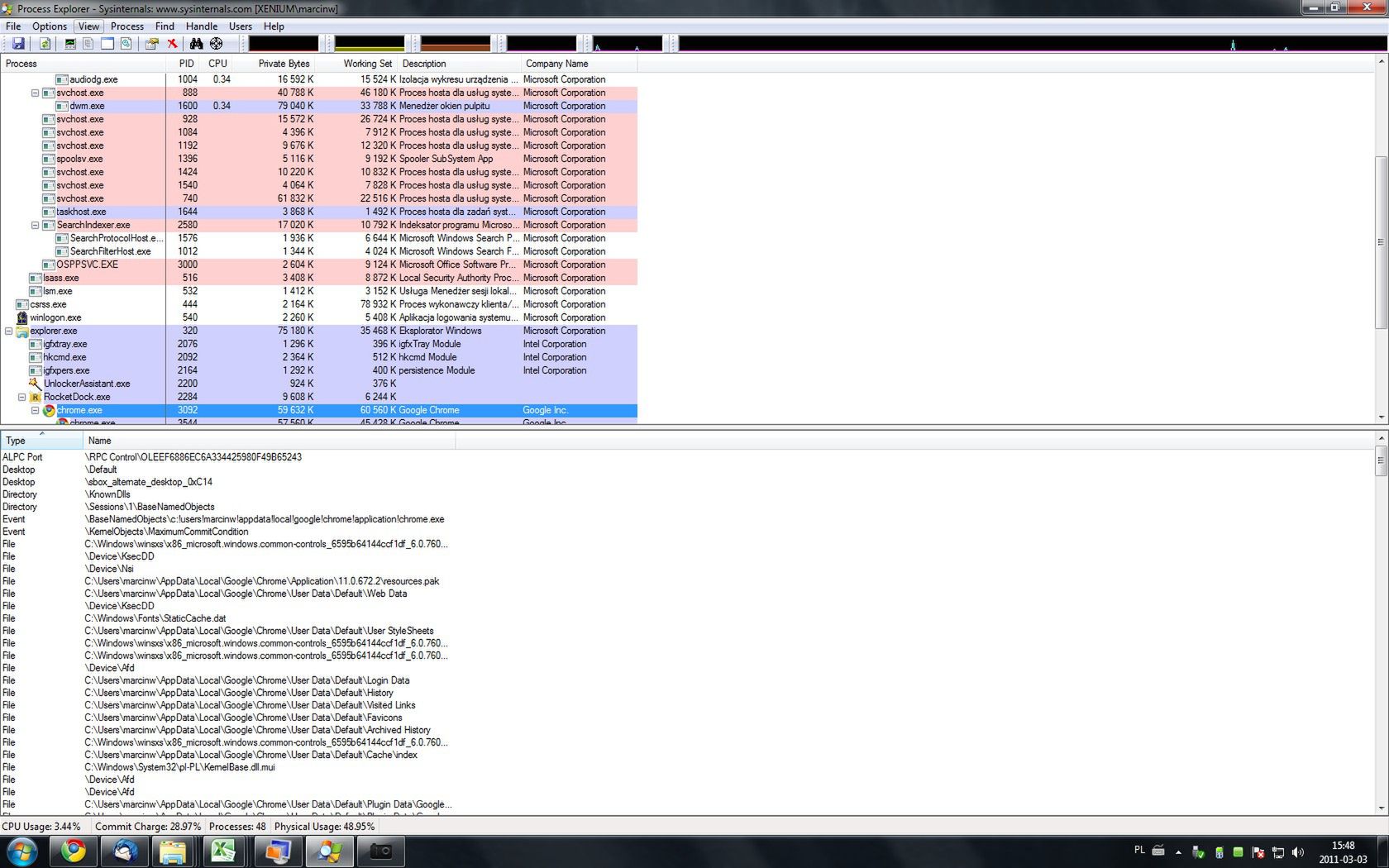Viewport: 1389px width, 868px height.
Task: Click the Refresh Now toolbar icon
Action: [x=45, y=43]
